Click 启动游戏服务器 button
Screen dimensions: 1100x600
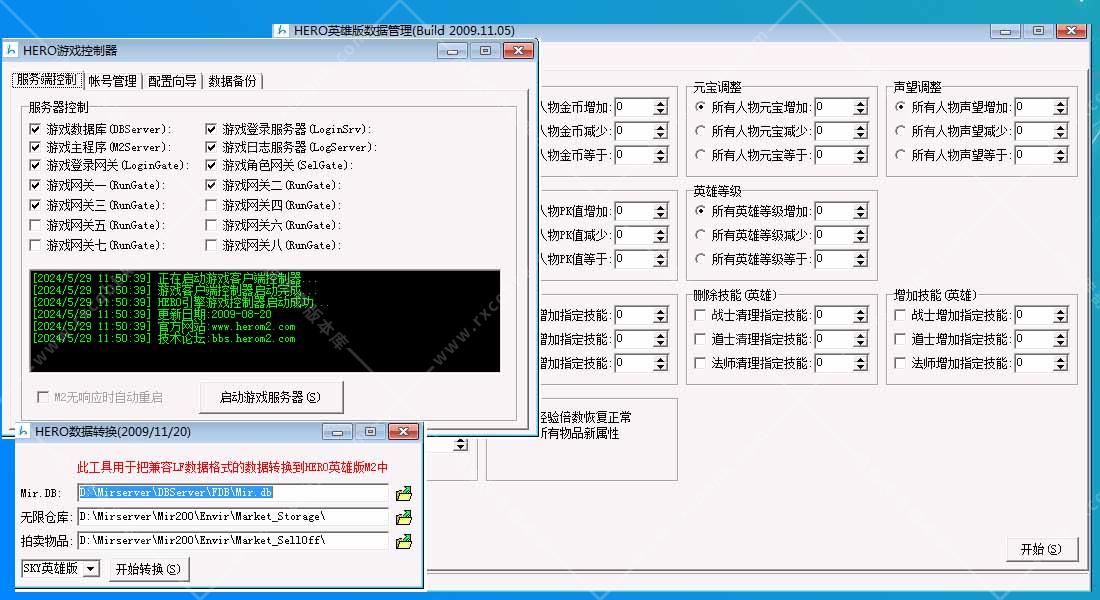coord(271,397)
